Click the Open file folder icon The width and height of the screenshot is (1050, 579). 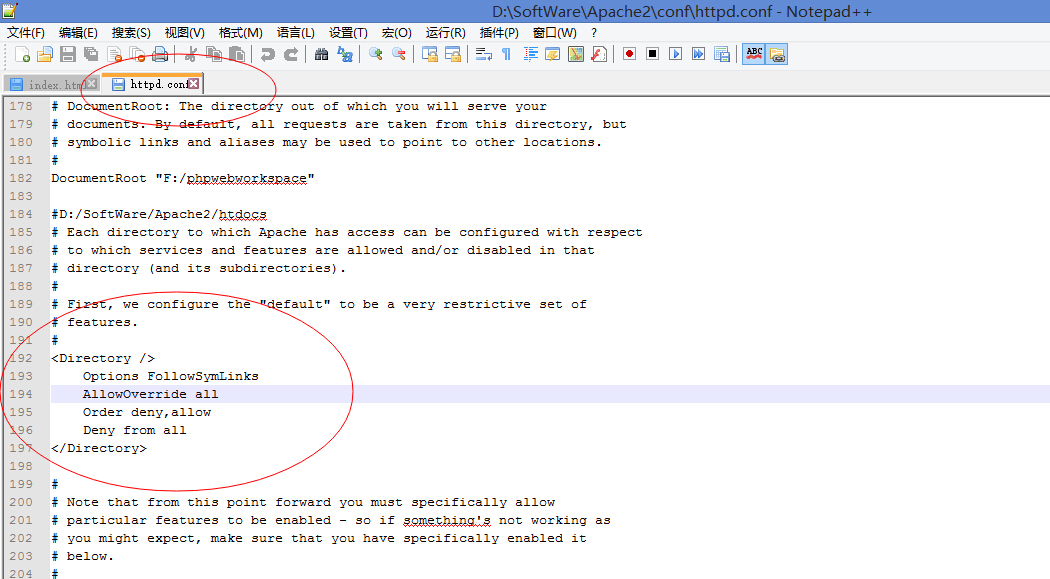pos(45,54)
